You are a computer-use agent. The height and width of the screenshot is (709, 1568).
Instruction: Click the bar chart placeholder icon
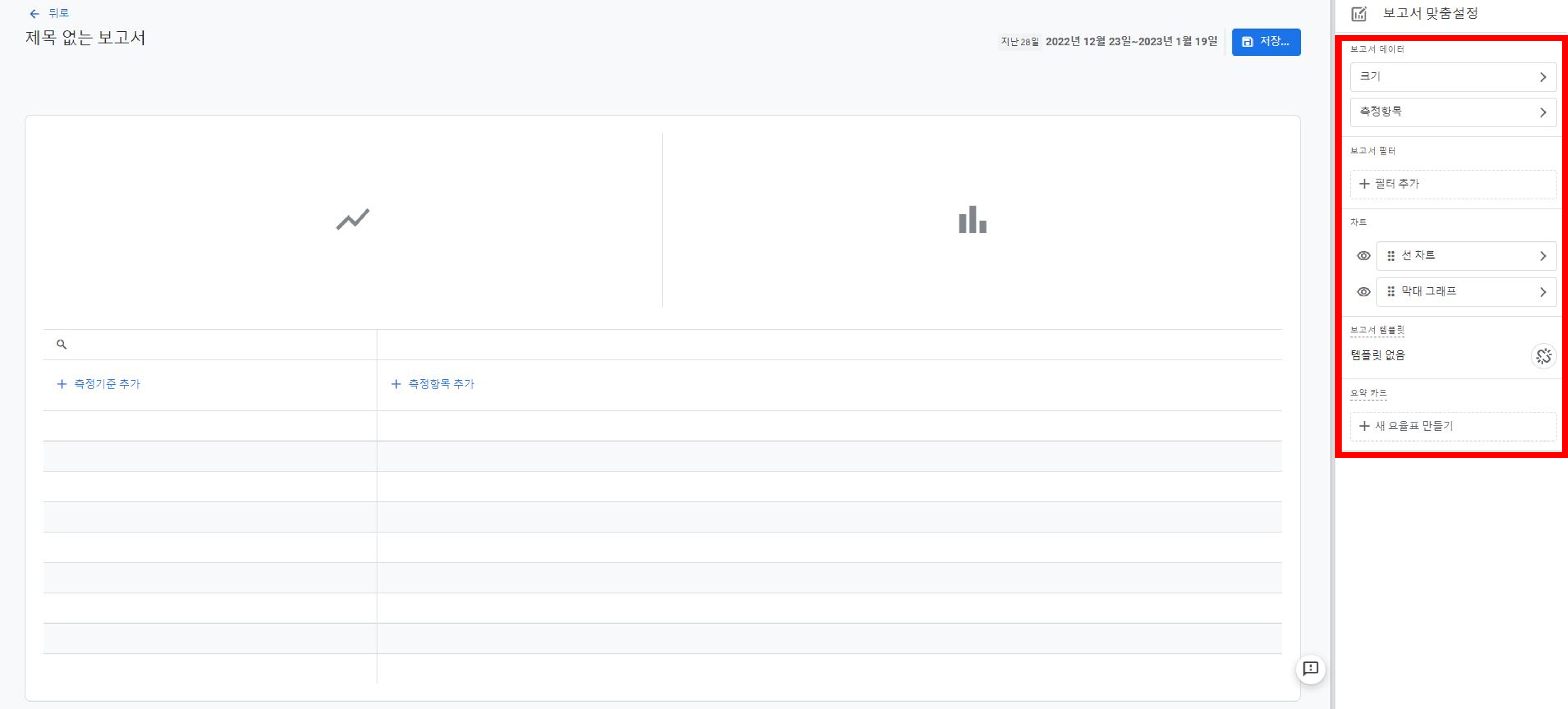point(972,220)
